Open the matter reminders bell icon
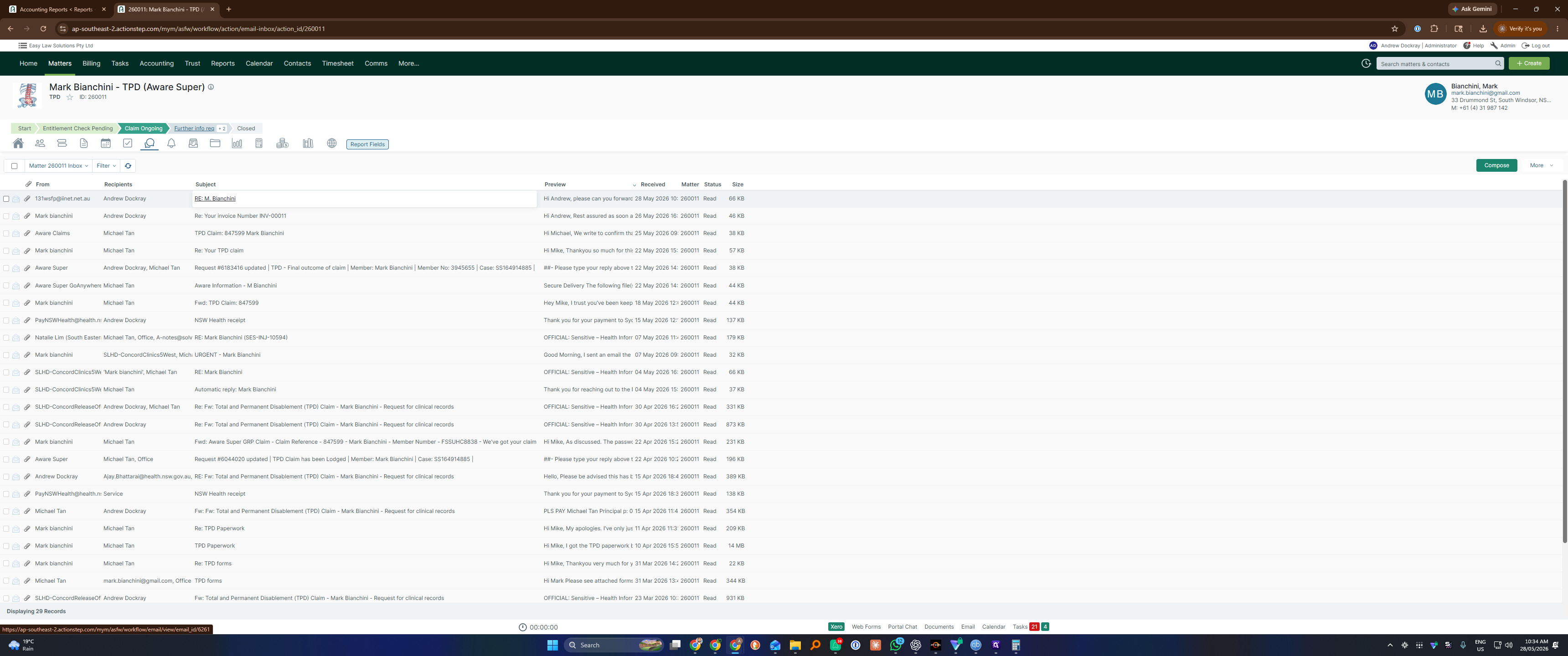 pyautogui.click(x=172, y=143)
